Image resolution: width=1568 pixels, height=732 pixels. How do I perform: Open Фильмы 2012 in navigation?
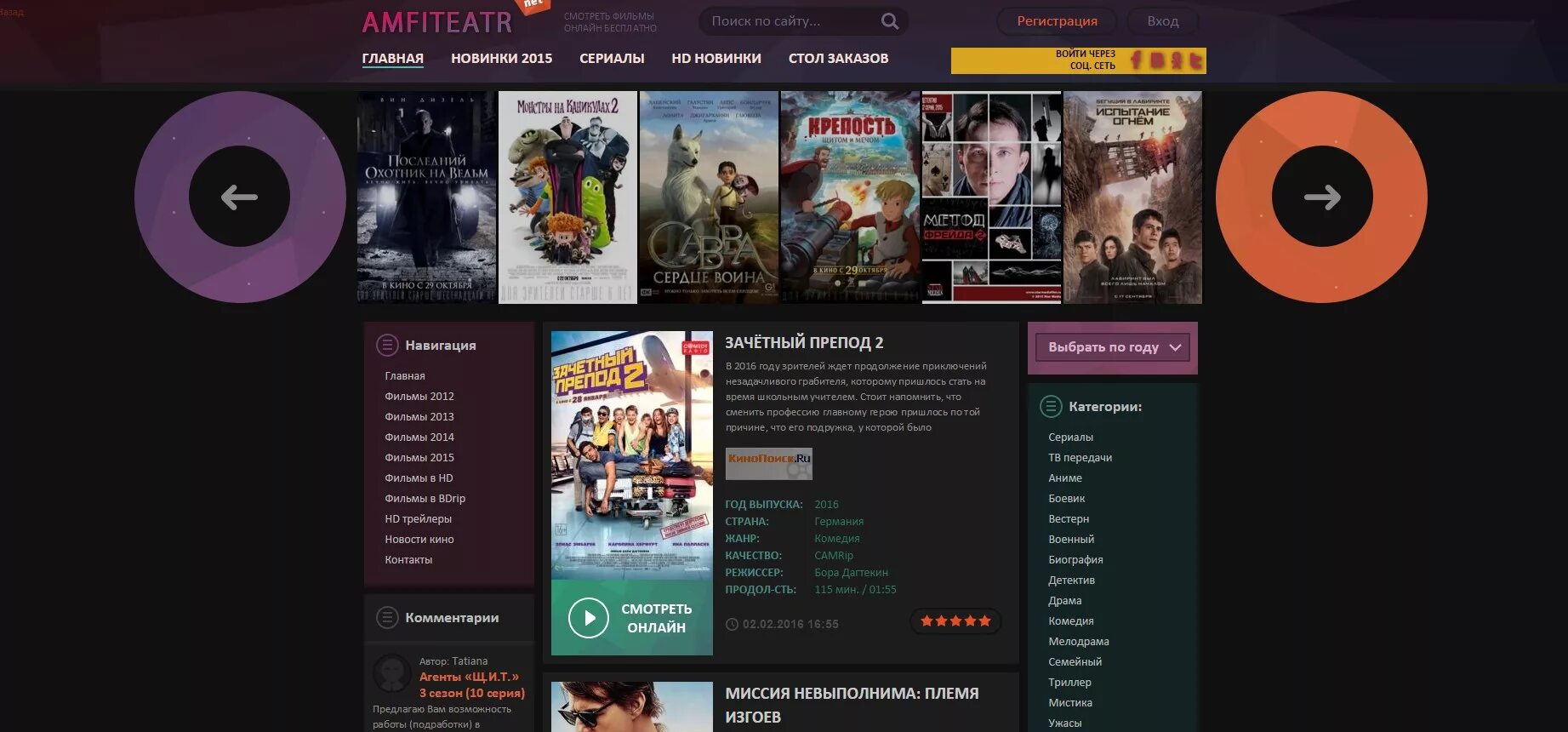click(x=419, y=397)
